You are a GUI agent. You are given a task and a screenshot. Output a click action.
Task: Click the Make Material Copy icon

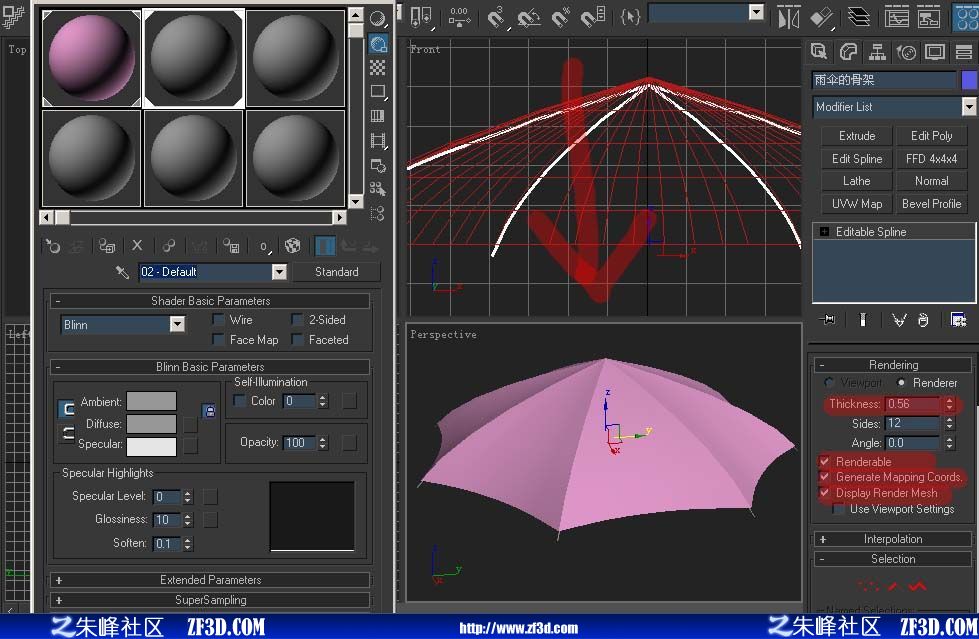tap(169, 246)
